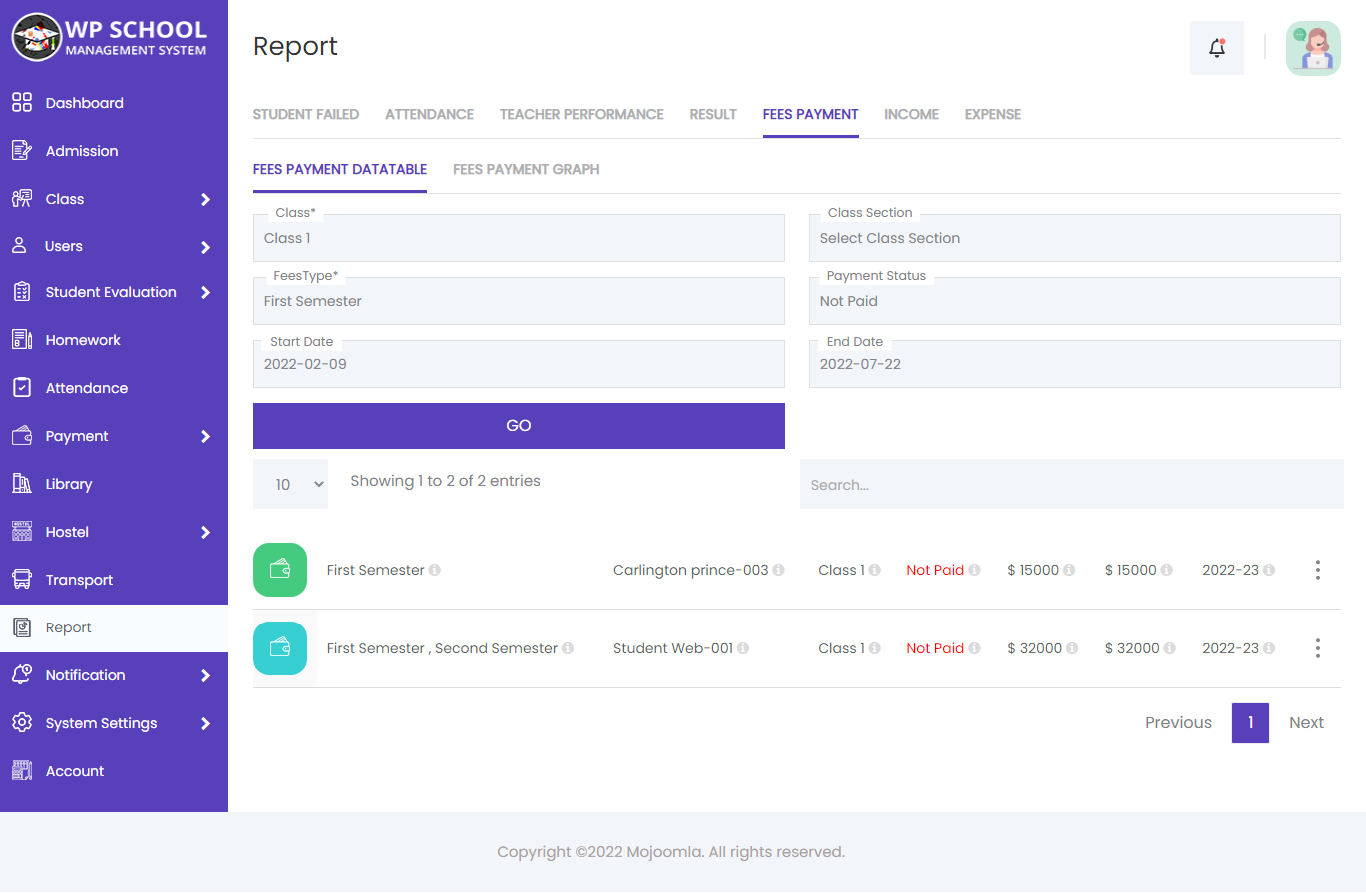
Task: Open user profile avatar
Action: coord(1313,48)
